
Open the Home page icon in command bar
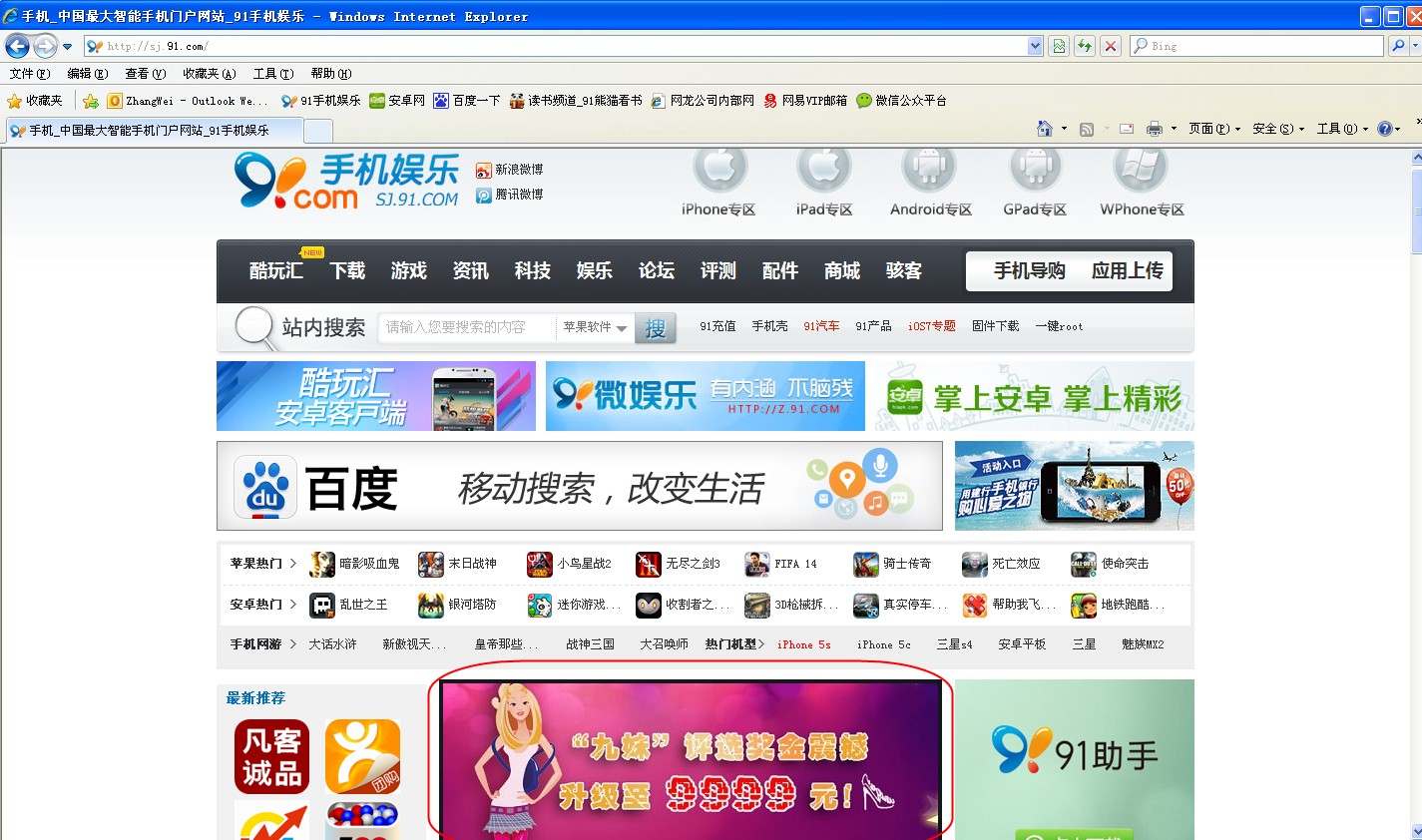coord(1045,129)
